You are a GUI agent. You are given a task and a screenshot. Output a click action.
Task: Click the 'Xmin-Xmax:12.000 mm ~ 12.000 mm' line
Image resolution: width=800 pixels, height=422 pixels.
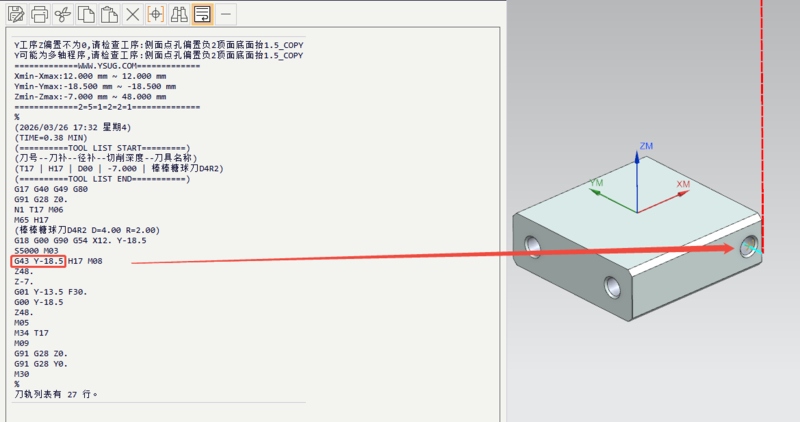pyautogui.click(x=90, y=76)
